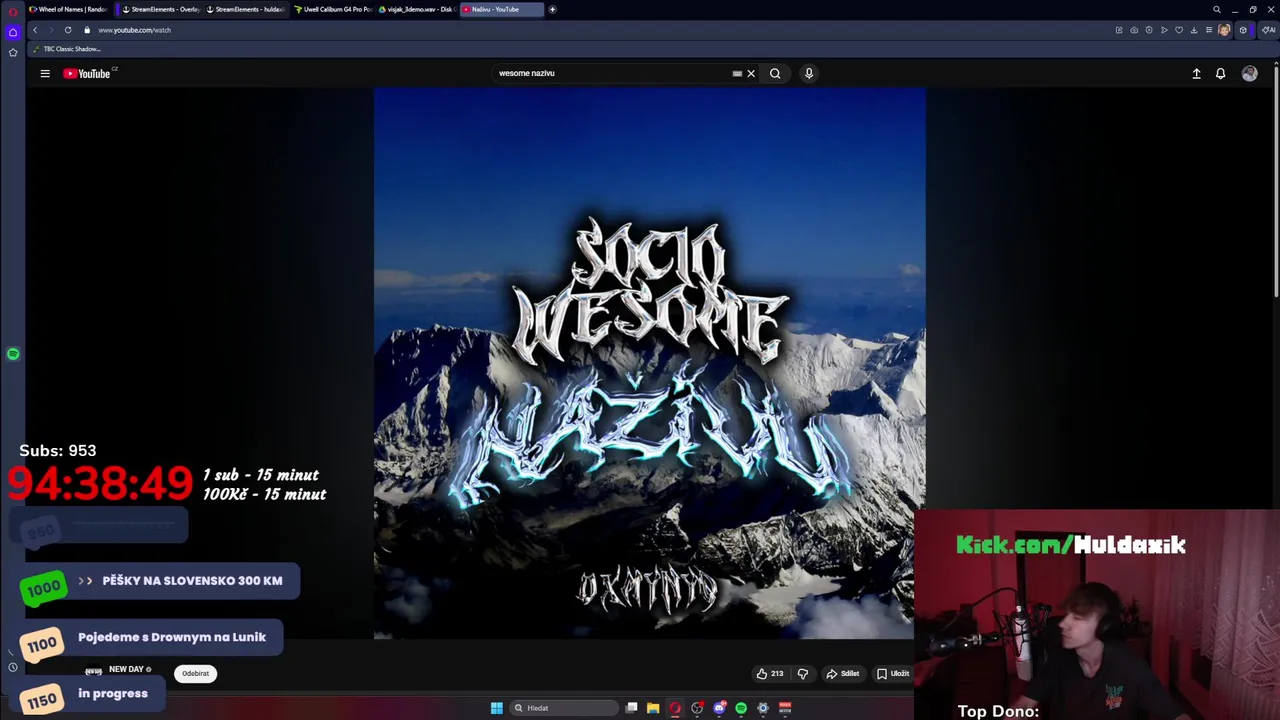Open the Opera AI assistant button
The width and height of the screenshot is (1280, 720).
click(x=1268, y=30)
